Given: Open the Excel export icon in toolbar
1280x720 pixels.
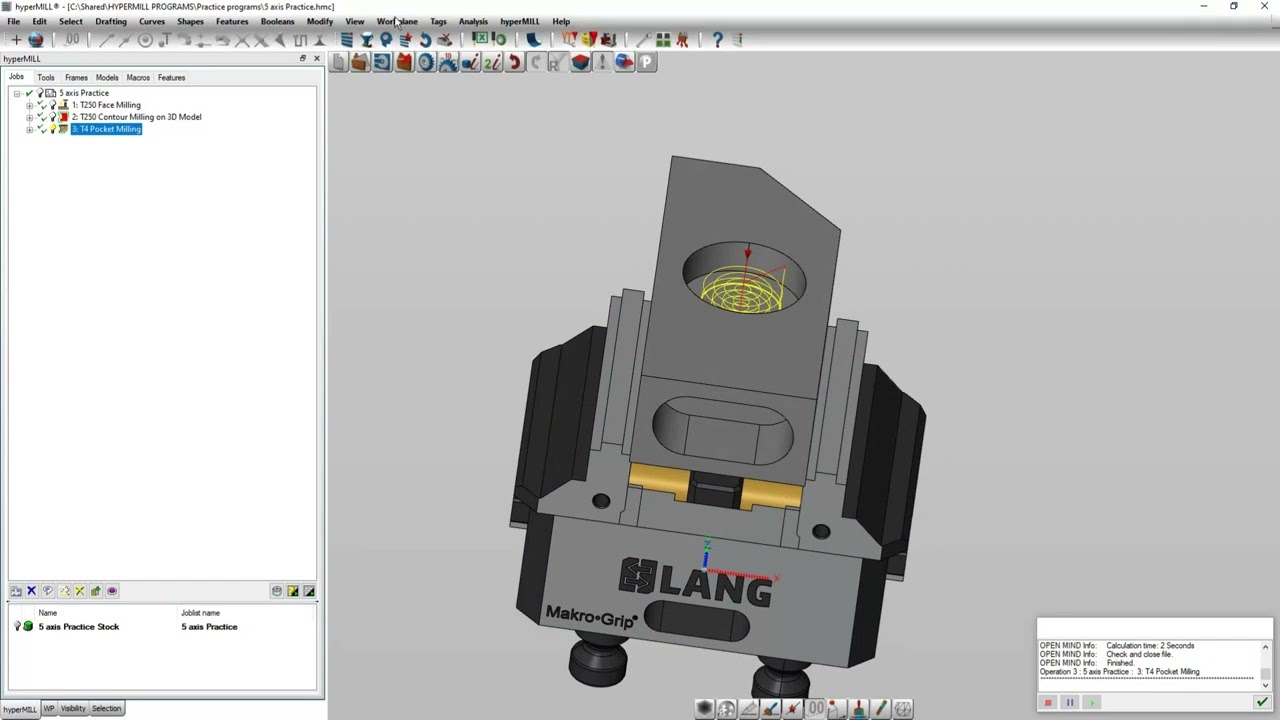Looking at the screenshot, I should click(x=481, y=40).
